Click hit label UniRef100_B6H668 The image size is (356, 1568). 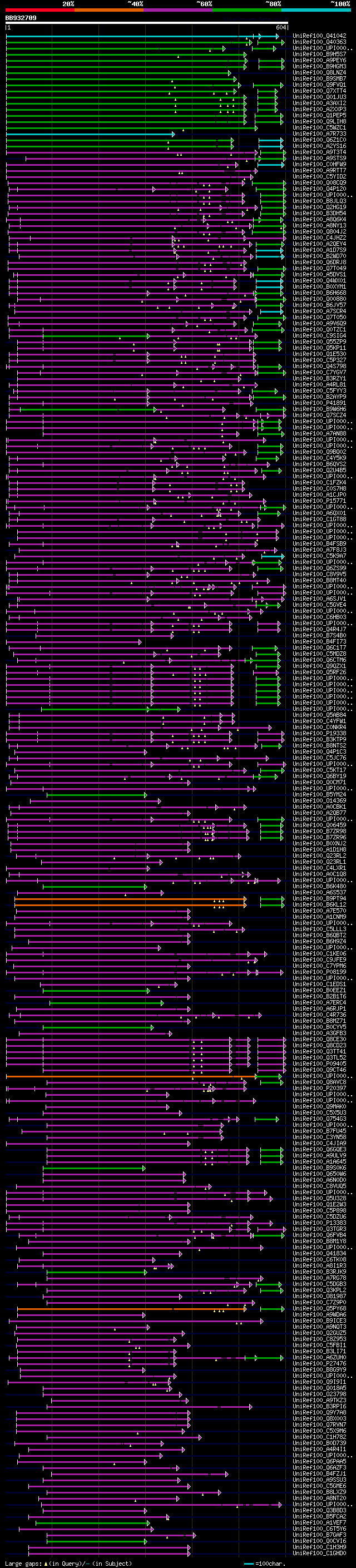pos(319,293)
